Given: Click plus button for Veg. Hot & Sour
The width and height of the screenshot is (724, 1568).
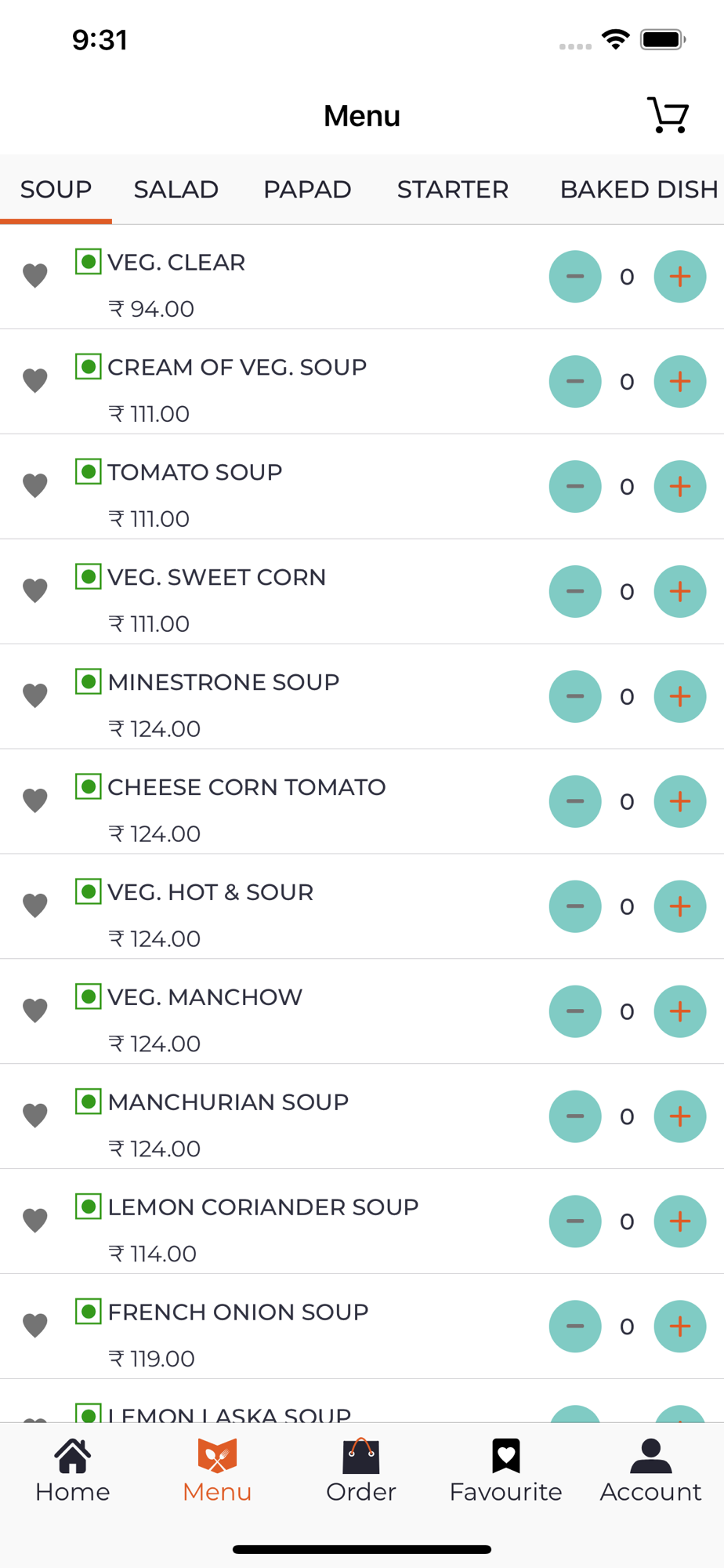Looking at the screenshot, I should tap(680, 907).
